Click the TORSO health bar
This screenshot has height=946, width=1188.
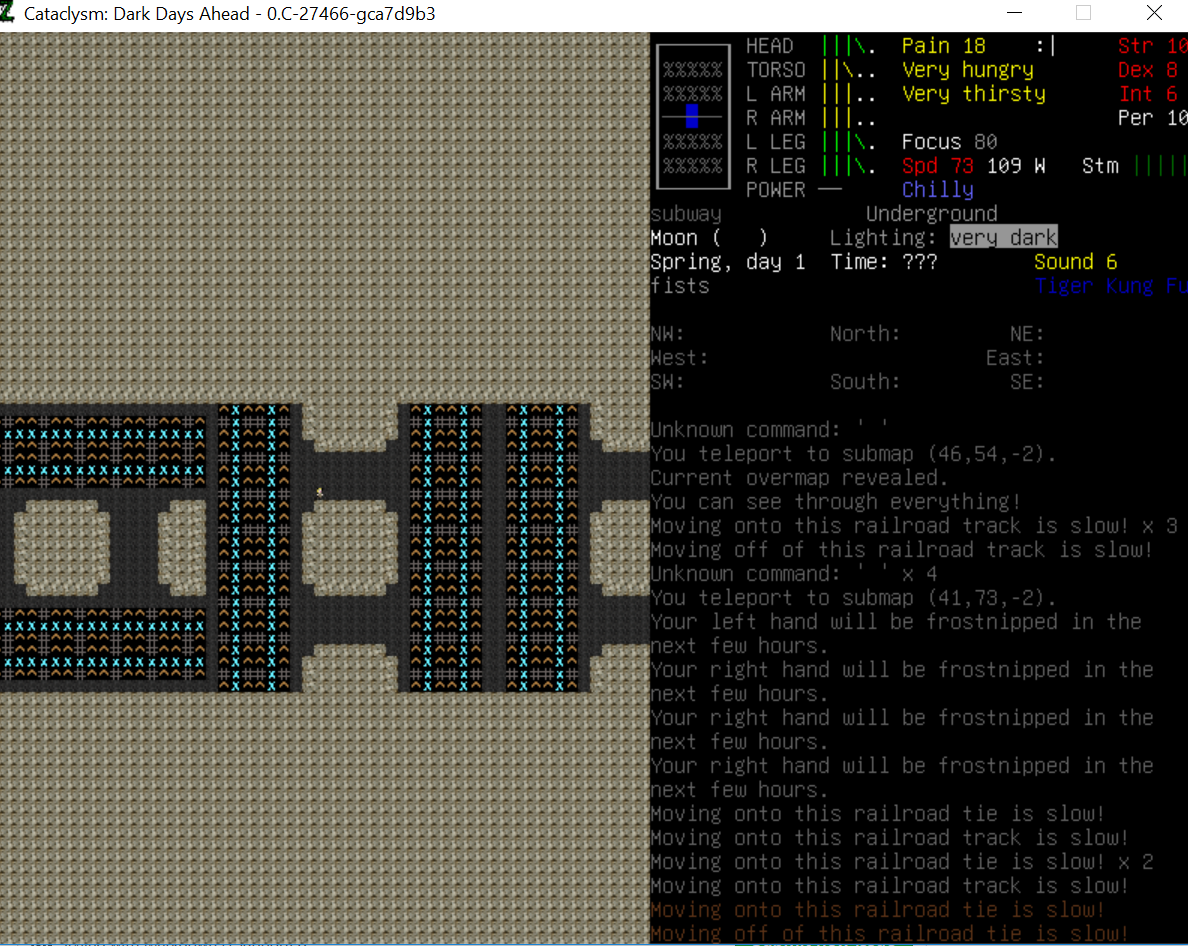849,70
